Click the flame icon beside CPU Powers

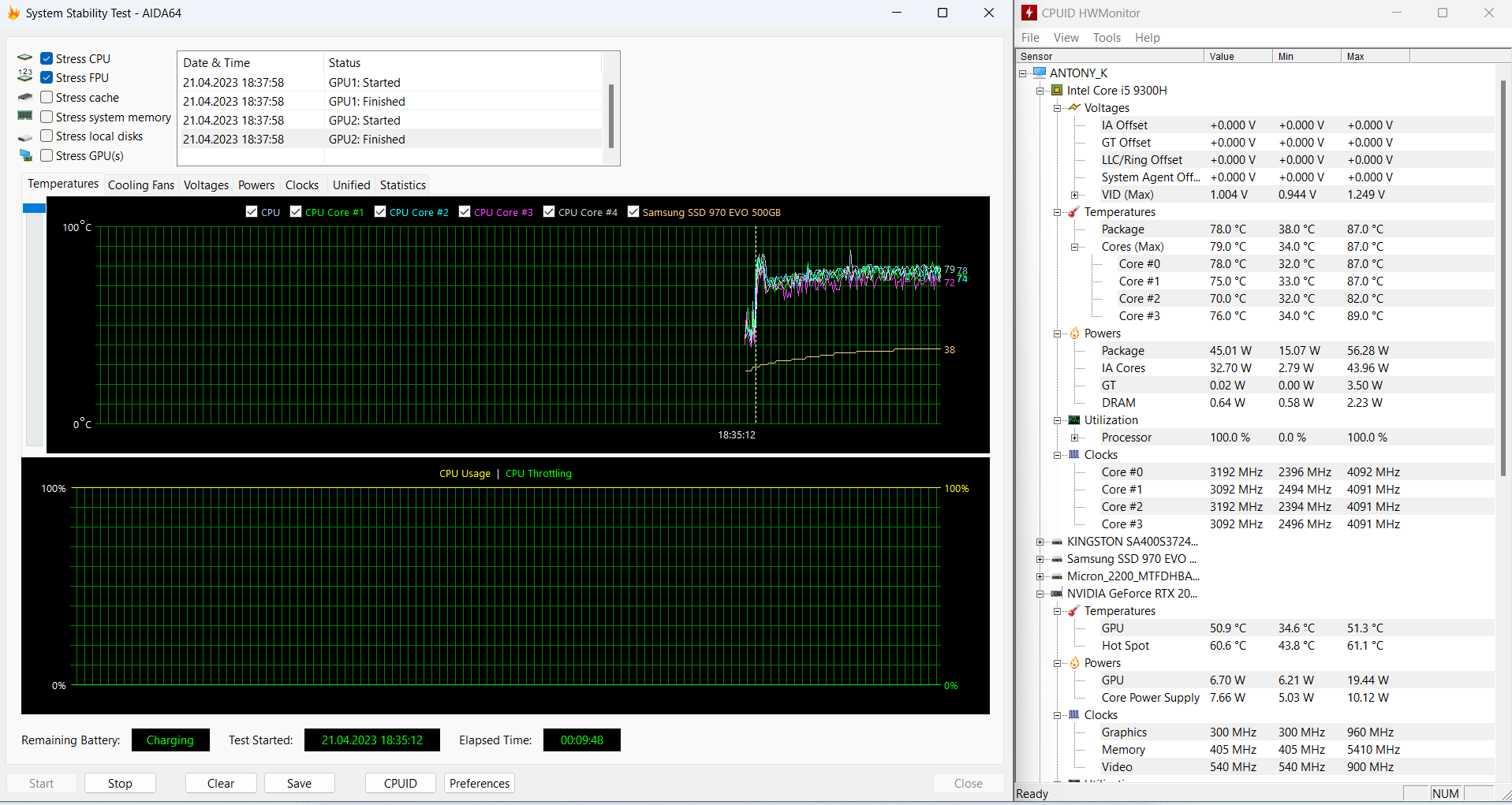[1073, 334]
